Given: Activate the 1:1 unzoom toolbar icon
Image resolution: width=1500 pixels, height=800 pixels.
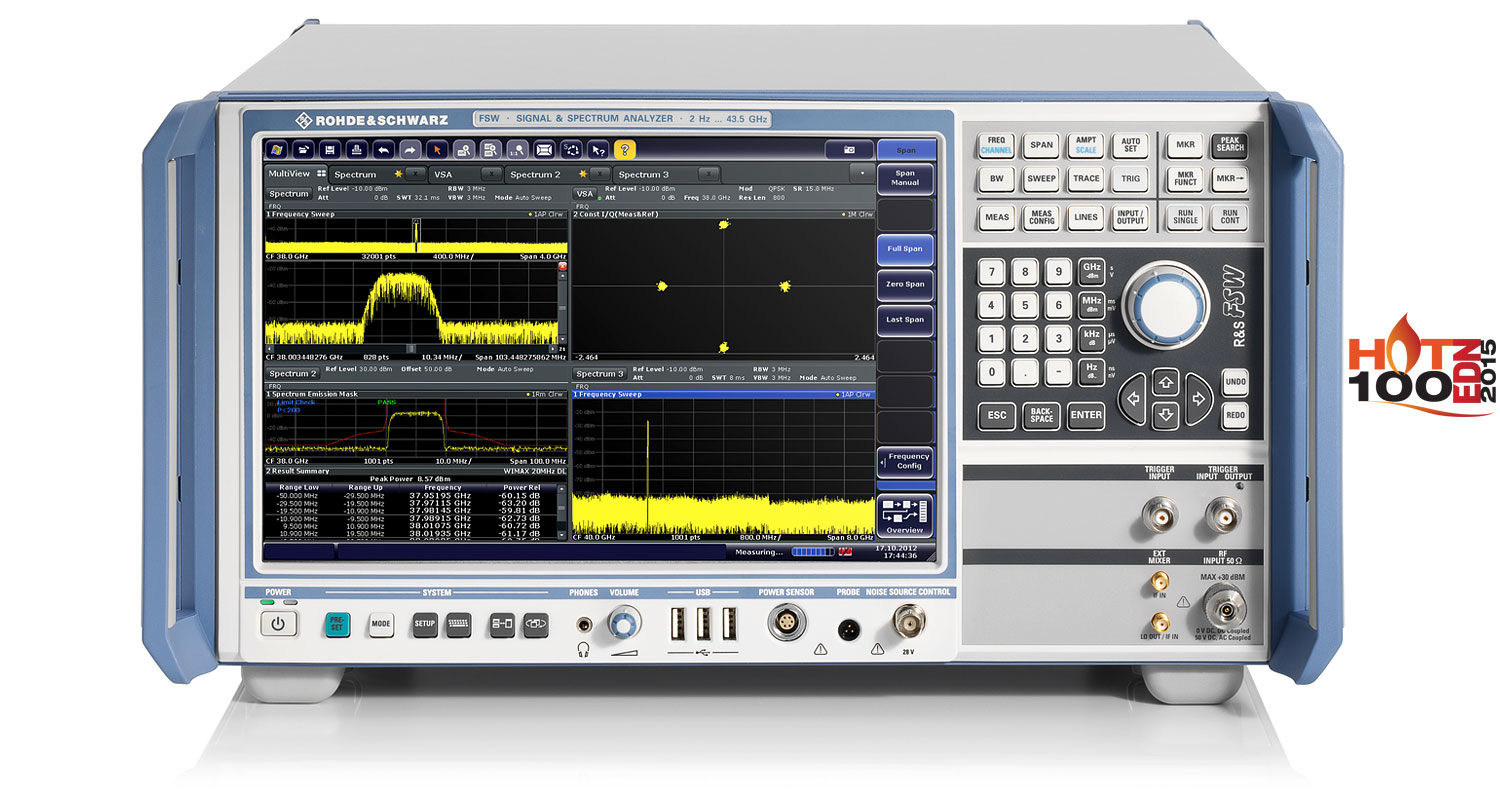Looking at the screenshot, I should [x=517, y=149].
